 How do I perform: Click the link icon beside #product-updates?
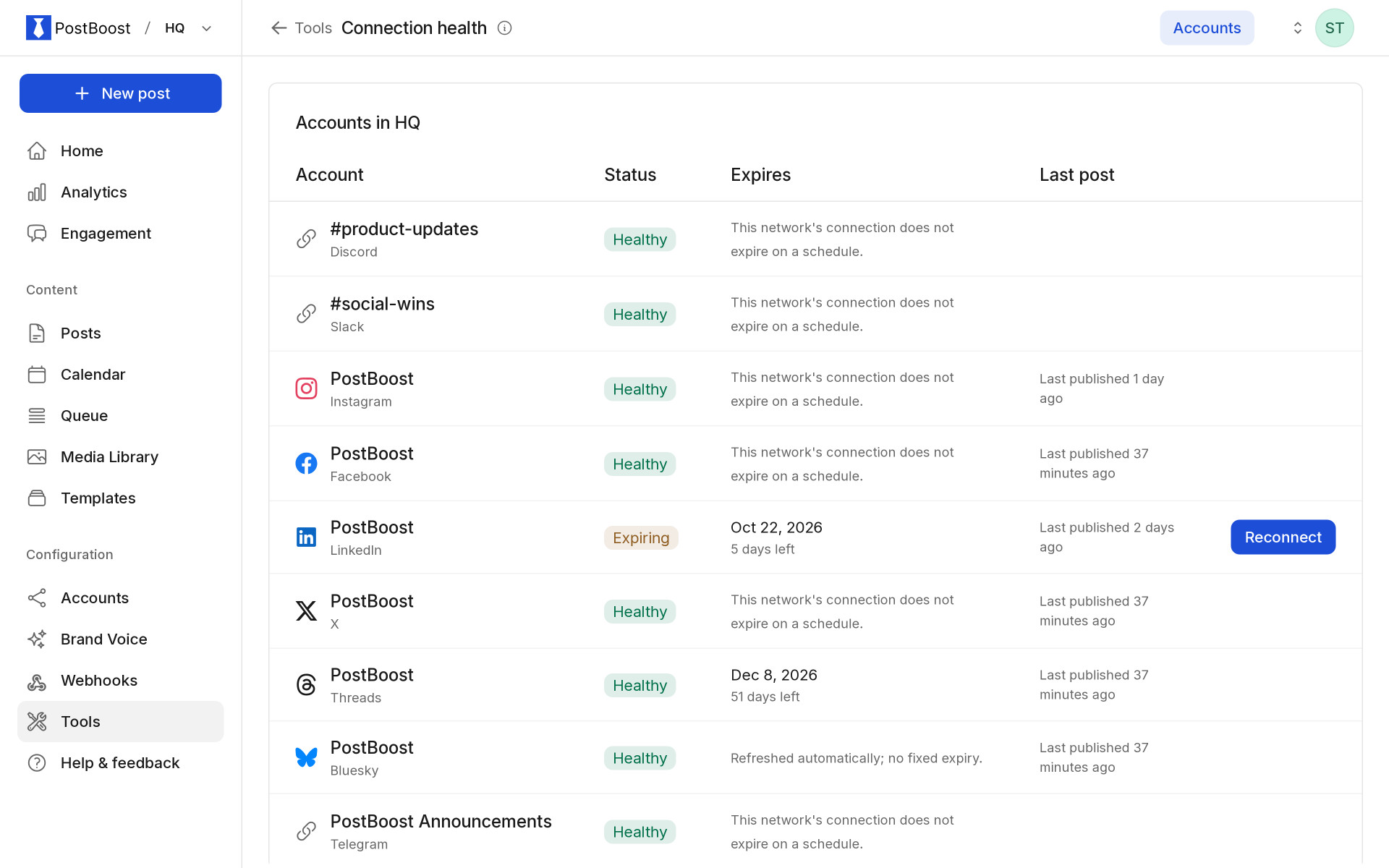click(306, 239)
